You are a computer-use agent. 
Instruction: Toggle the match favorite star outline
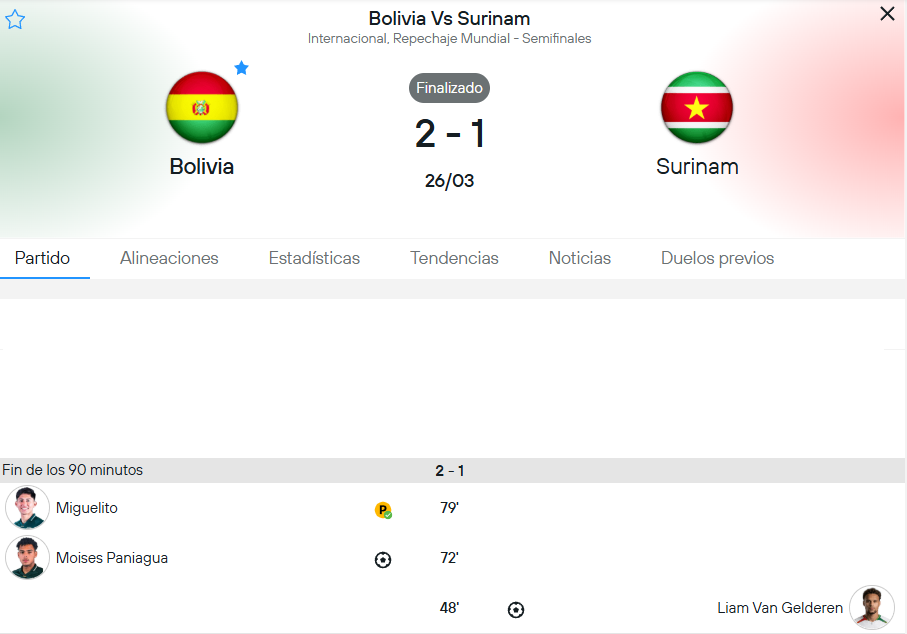tap(15, 20)
